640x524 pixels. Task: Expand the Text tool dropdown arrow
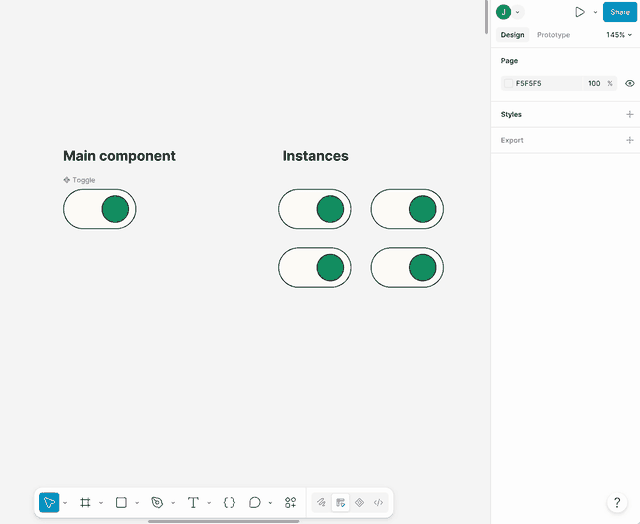(209, 503)
